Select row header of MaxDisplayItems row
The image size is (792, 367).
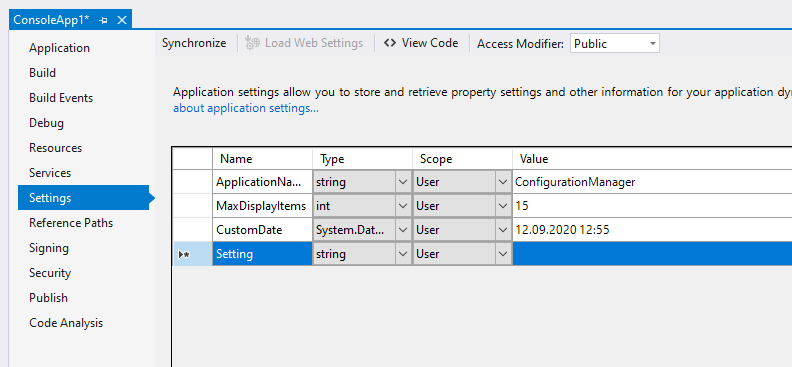[192, 206]
